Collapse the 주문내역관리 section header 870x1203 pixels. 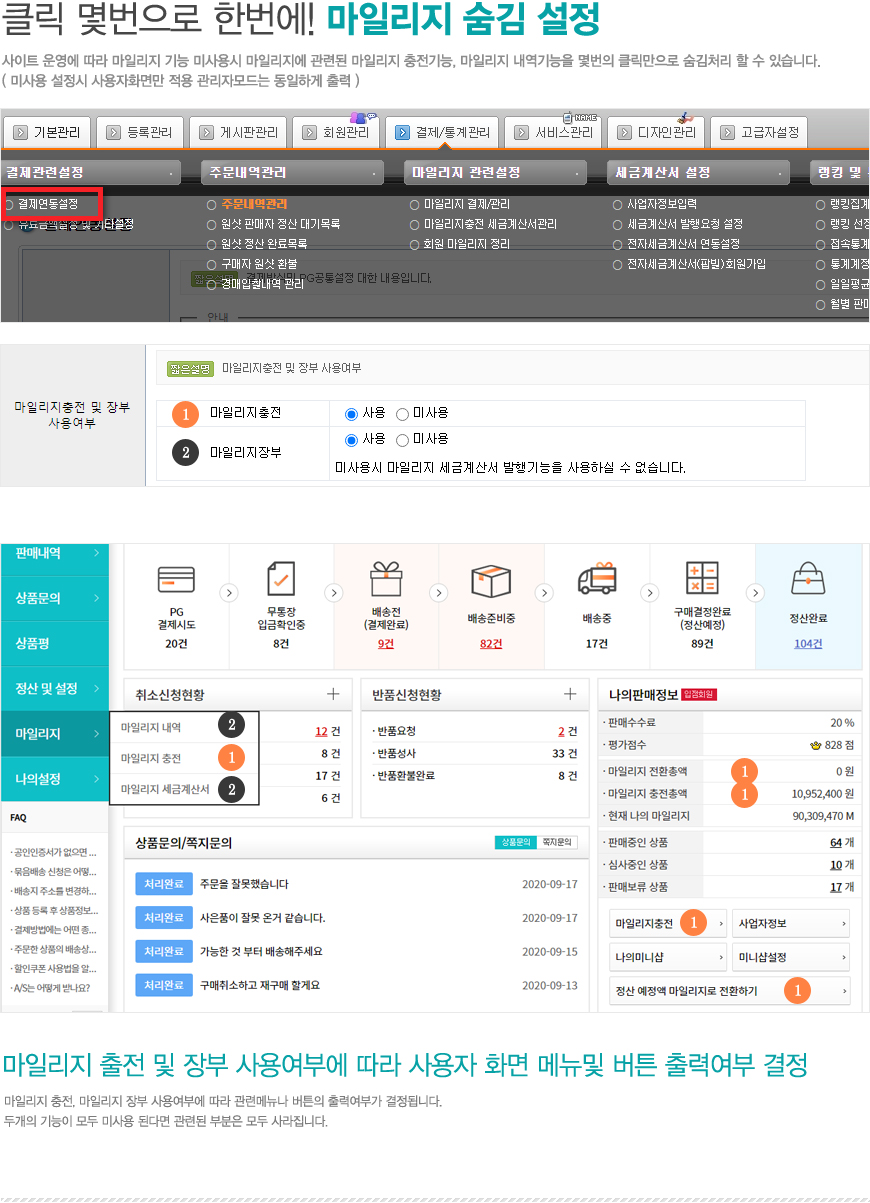point(293,172)
